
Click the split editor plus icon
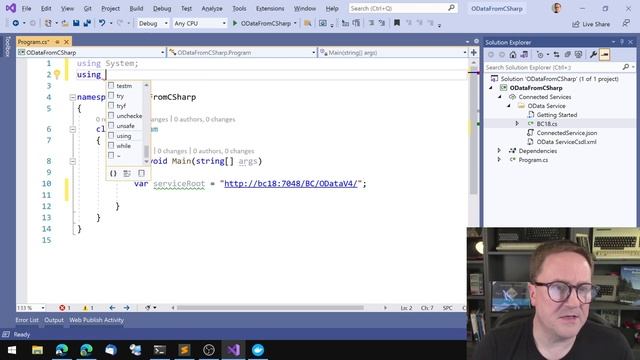pyautogui.click(x=473, y=52)
